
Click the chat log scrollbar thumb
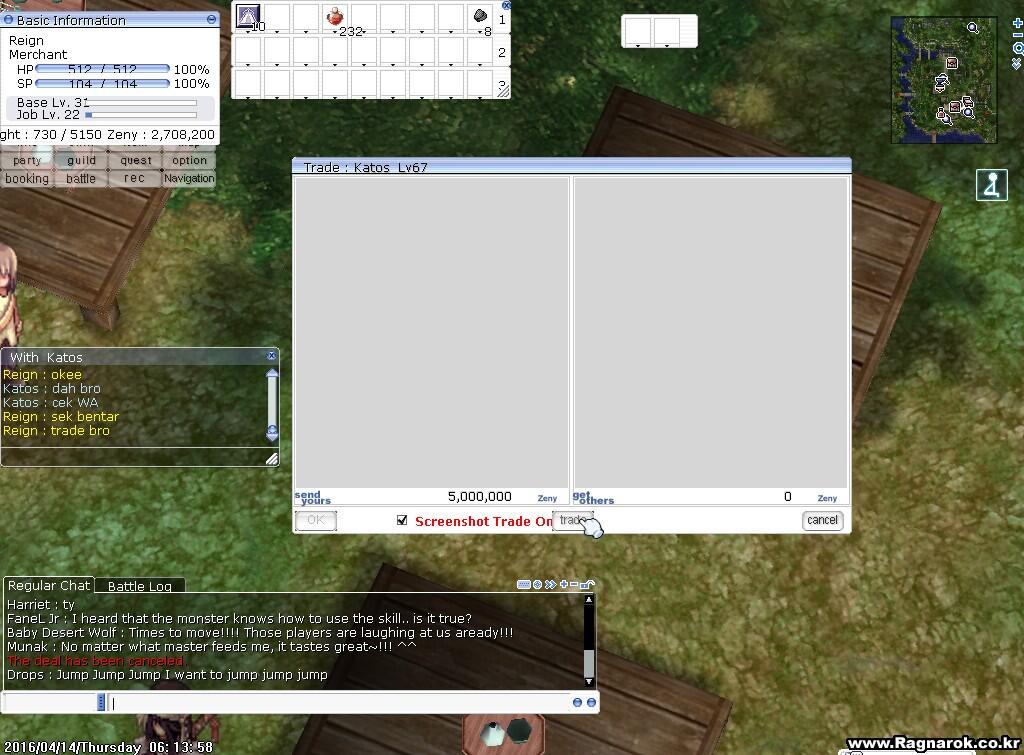(x=588, y=663)
